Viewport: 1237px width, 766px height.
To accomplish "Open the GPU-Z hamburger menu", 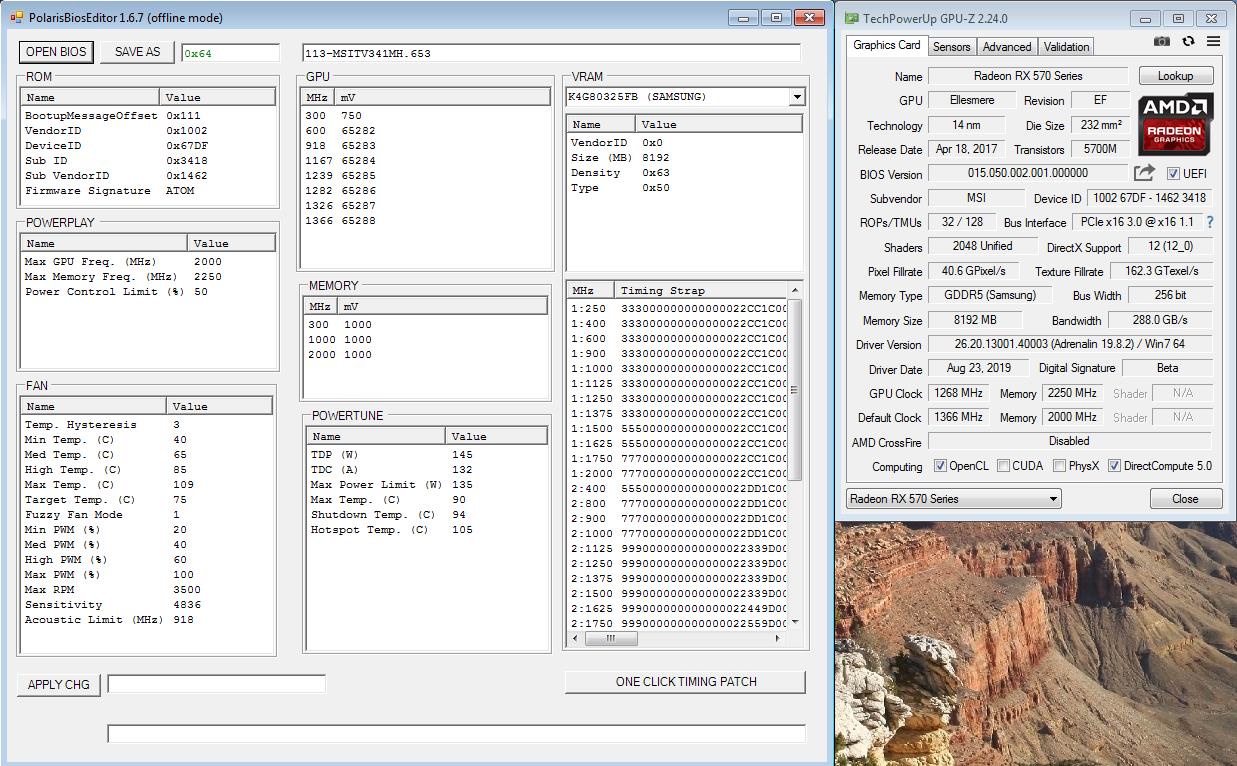I will [x=1213, y=42].
